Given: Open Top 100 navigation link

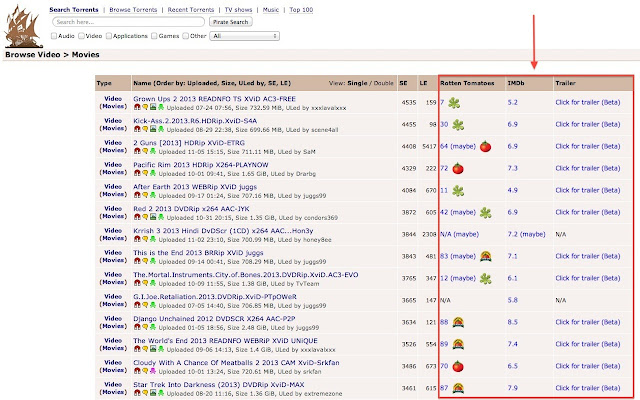Looking at the screenshot, I should (x=301, y=10).
